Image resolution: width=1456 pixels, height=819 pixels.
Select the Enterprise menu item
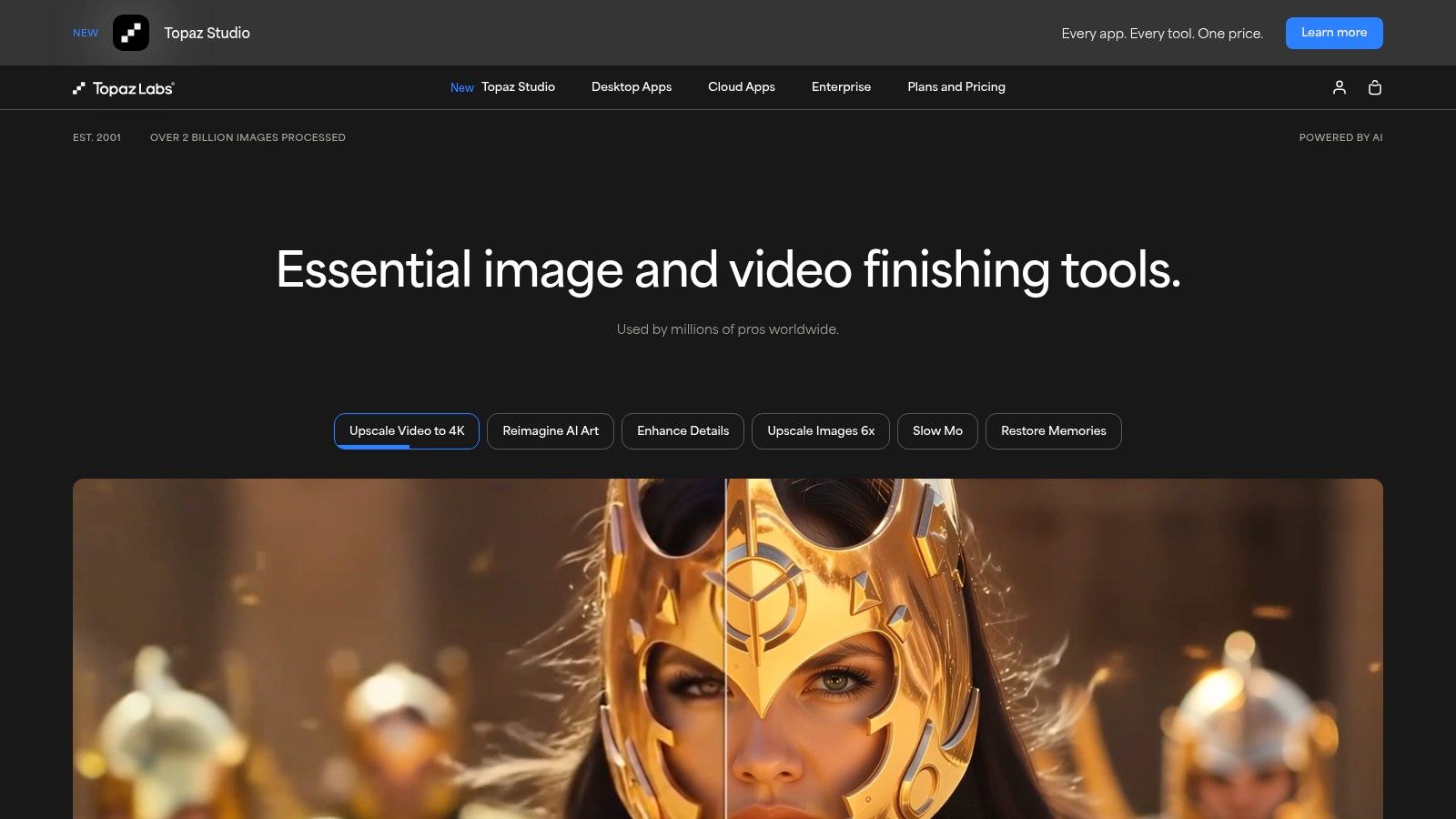841,87
